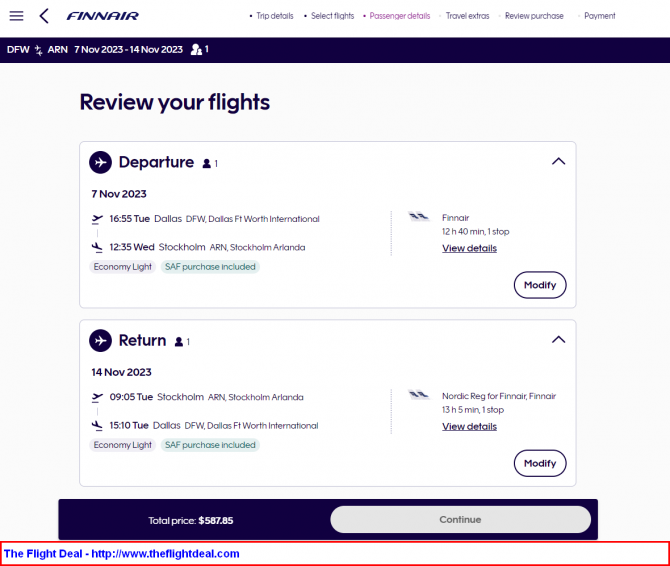670x566 pixels.
Task: Go back using the left arrow icon
Action: (44, 16)
